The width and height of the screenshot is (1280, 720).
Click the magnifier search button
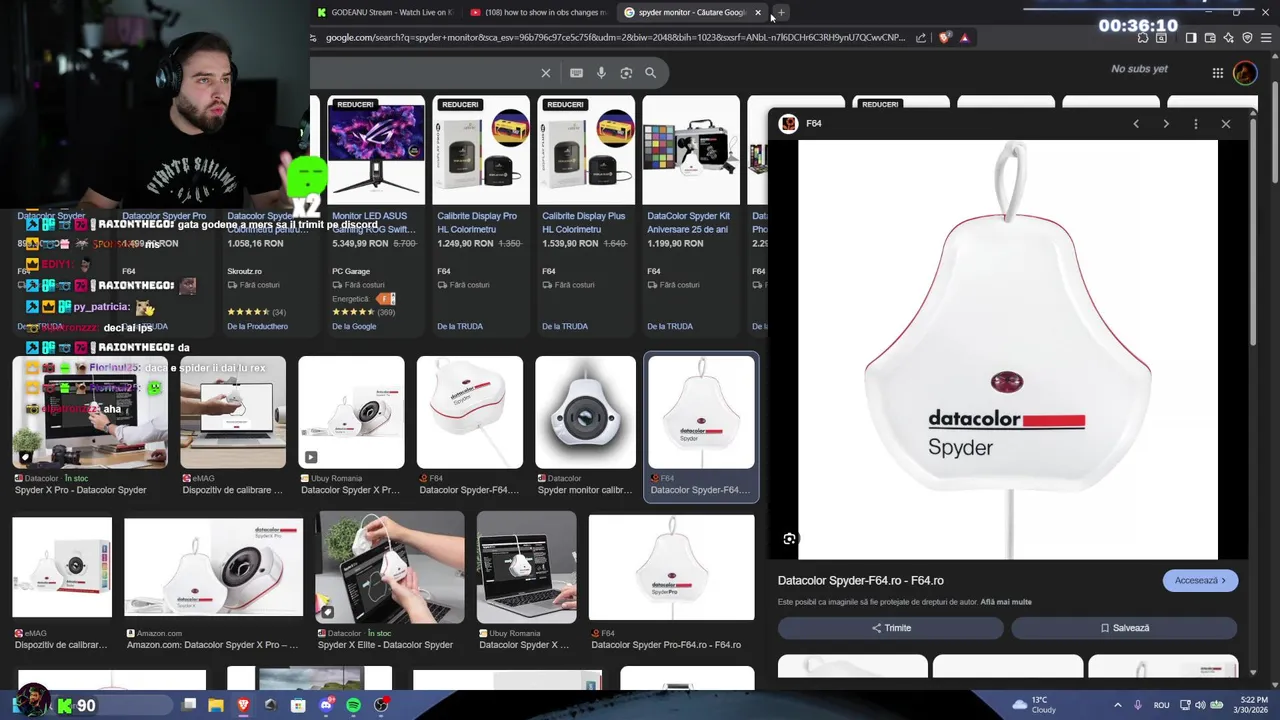tap(651, 73)
